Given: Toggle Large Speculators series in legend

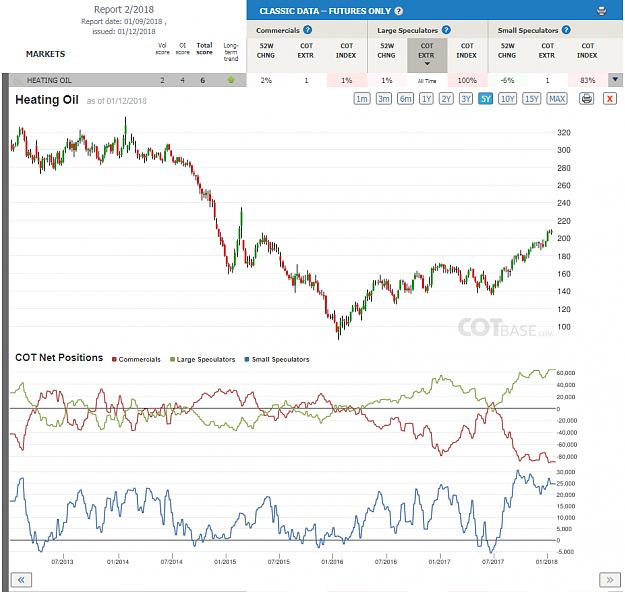Looking at the screenshot, I should (202, 359).
